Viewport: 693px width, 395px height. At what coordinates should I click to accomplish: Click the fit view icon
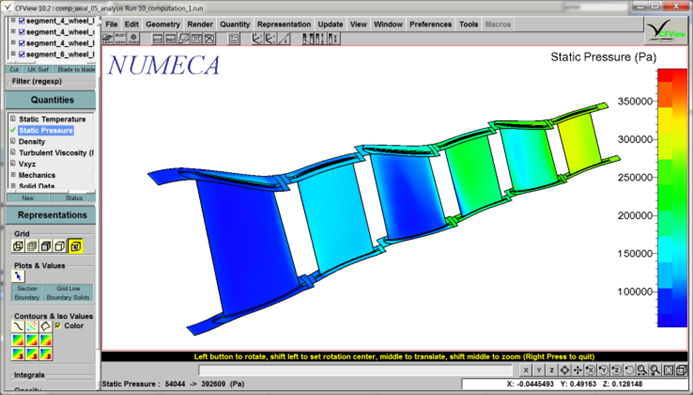point(669,370)
